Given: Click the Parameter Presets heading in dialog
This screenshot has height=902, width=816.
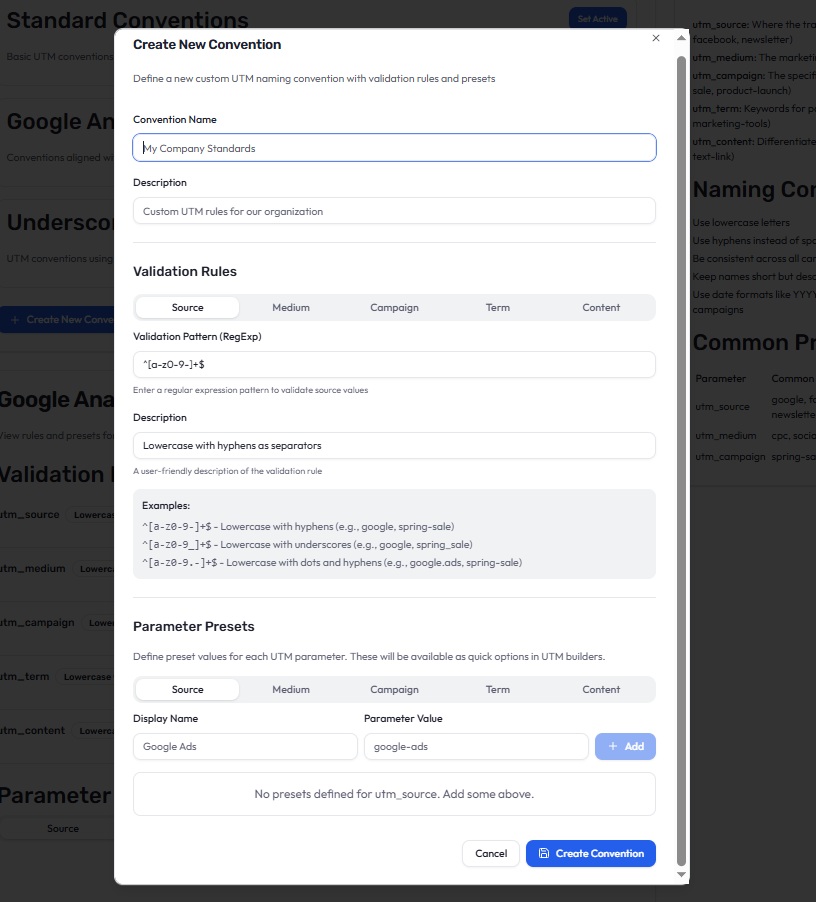Looking at the screenshot, I should 194,626.
